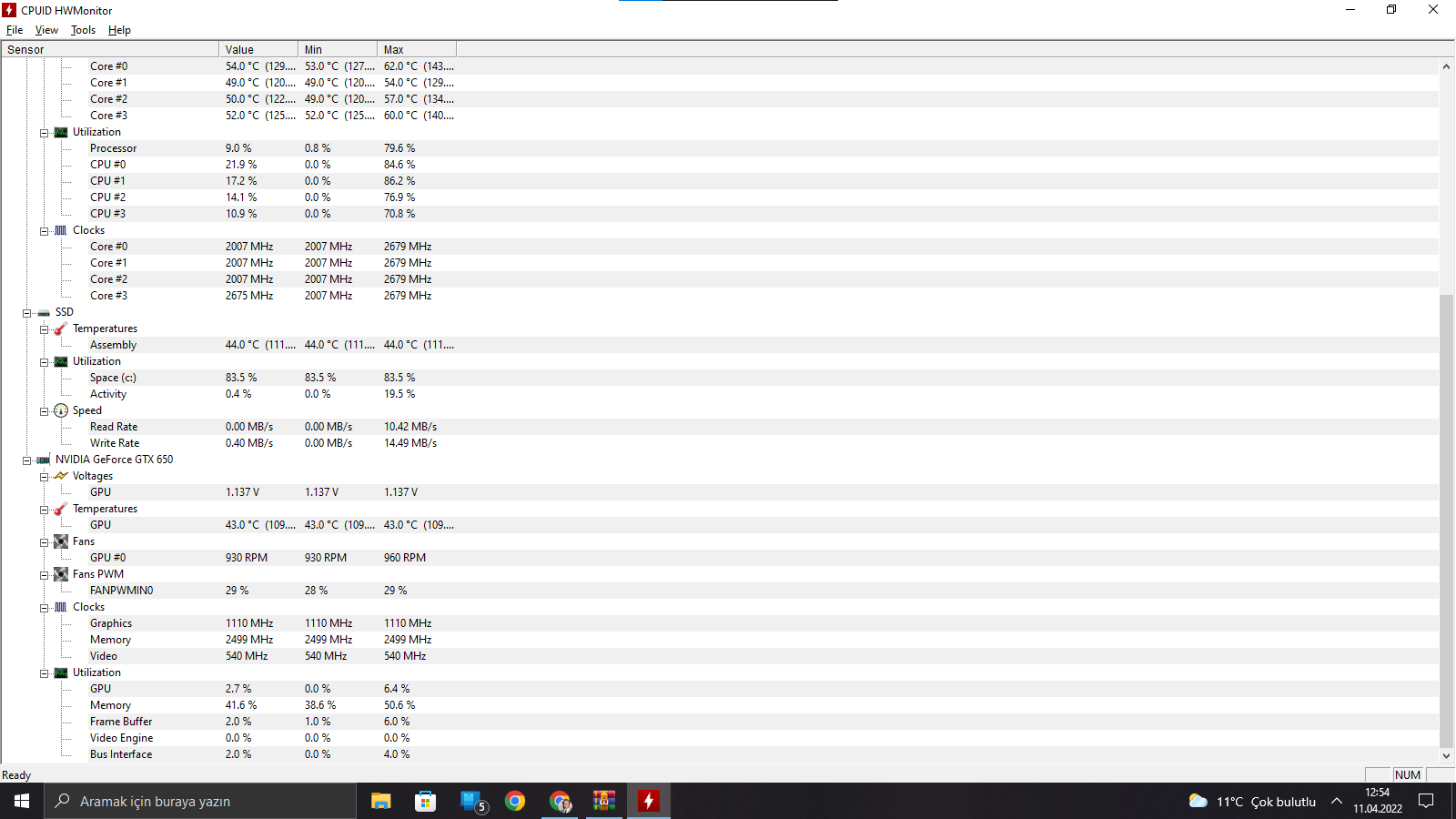Click the Clocks icon above the Graphics row
The image size is (1456, 819).
tap(61, 607)
